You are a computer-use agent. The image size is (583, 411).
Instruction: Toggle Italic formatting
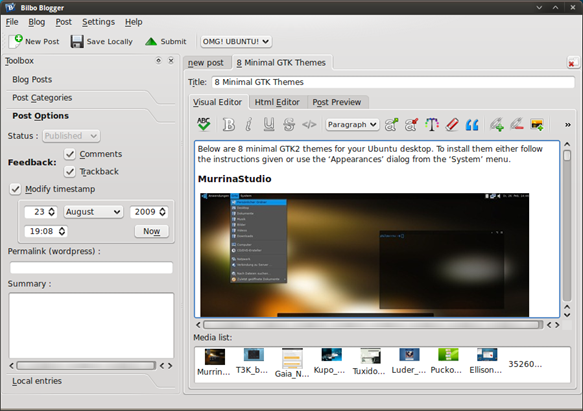pyautogui.click(x=249, y=125)
